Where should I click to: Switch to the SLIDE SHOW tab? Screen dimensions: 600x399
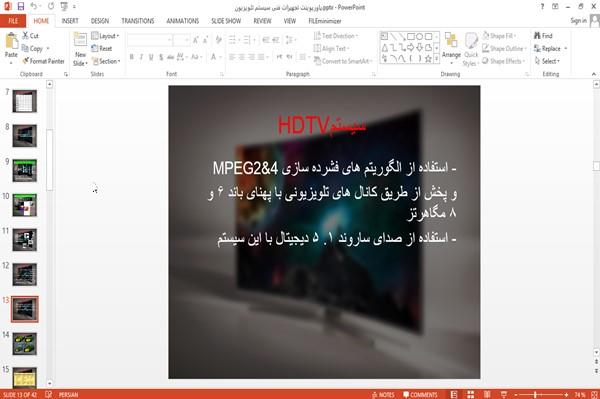click(226, 21)
